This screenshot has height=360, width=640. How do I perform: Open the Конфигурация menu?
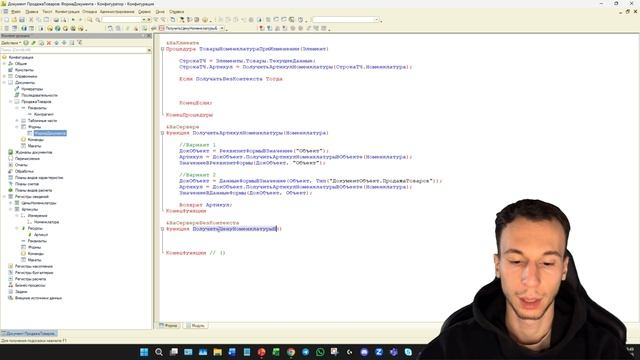click(x=67, y=12)
